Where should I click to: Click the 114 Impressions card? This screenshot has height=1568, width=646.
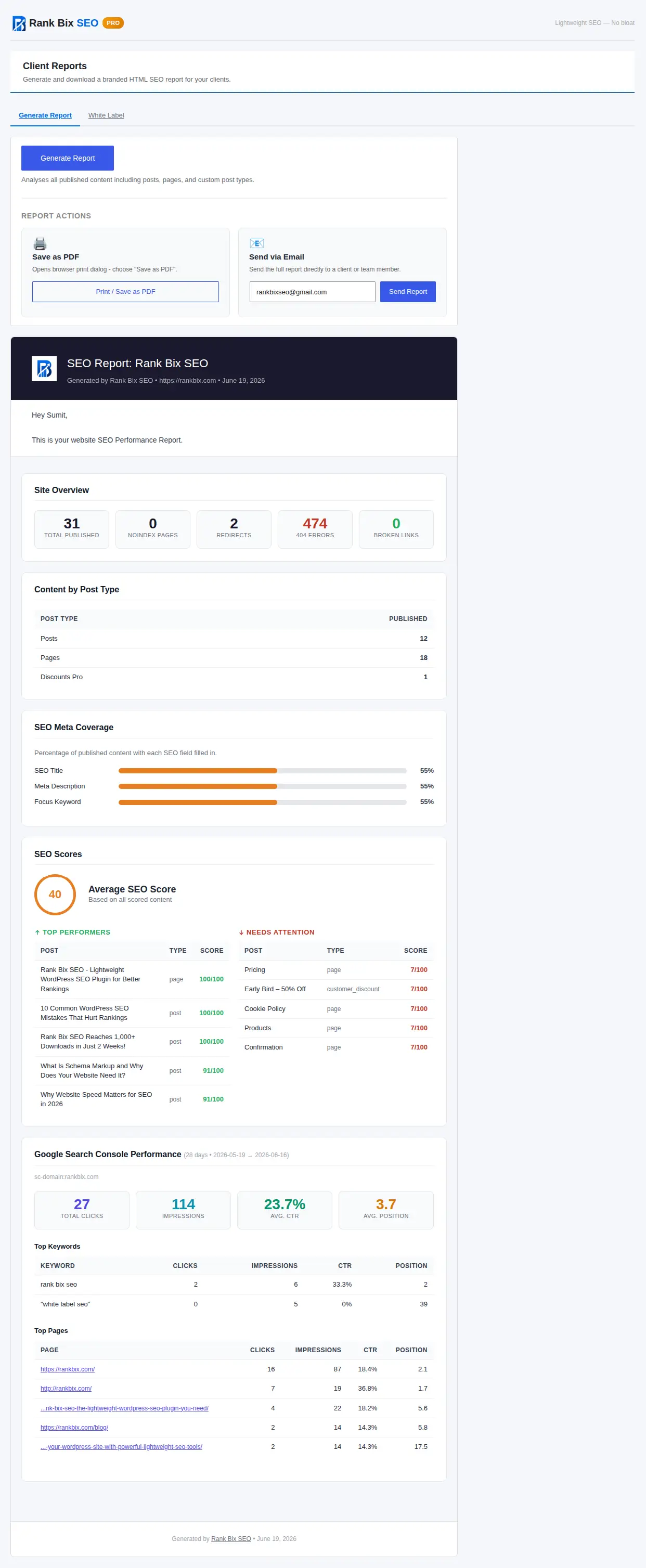pos(183,1210)
